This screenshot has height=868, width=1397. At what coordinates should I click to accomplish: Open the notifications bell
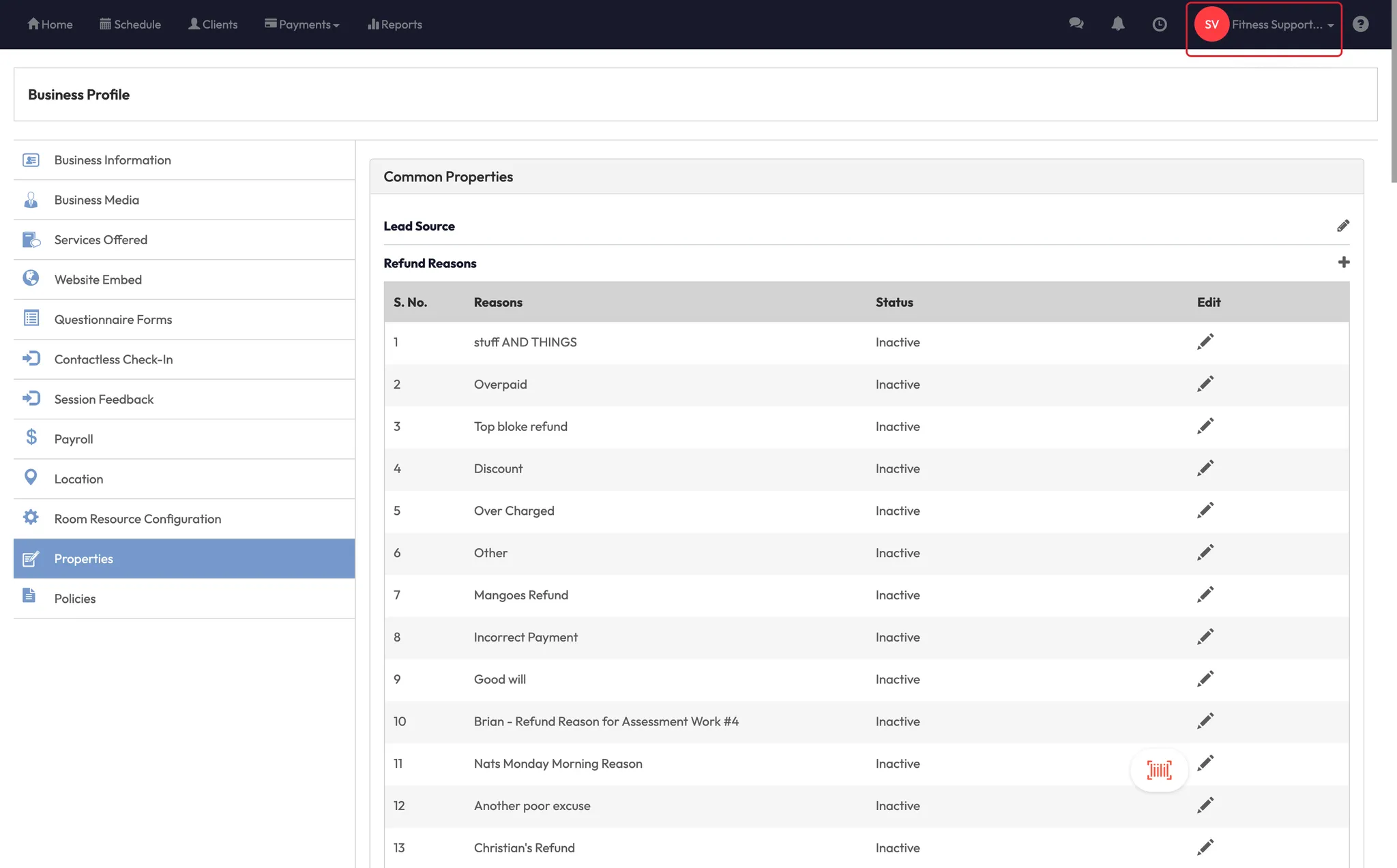(x=1118, y=24)
